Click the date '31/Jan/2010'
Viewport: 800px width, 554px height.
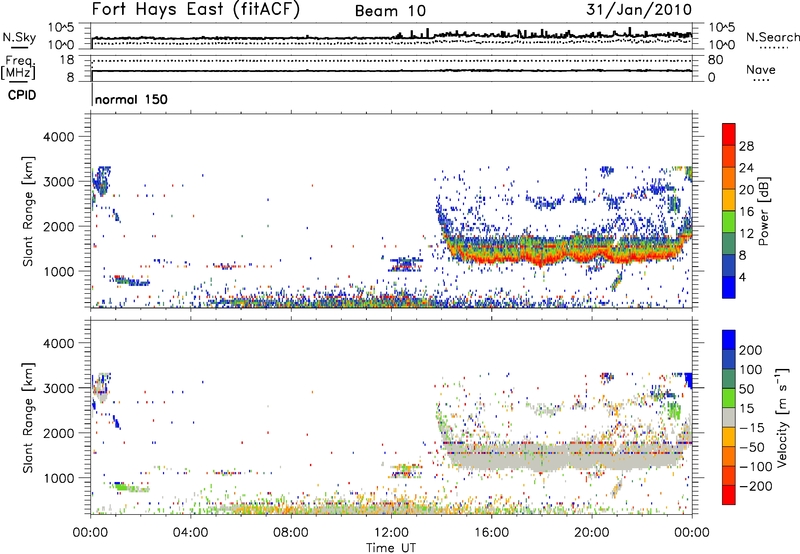pyautogui.click(x=639, y=10)
